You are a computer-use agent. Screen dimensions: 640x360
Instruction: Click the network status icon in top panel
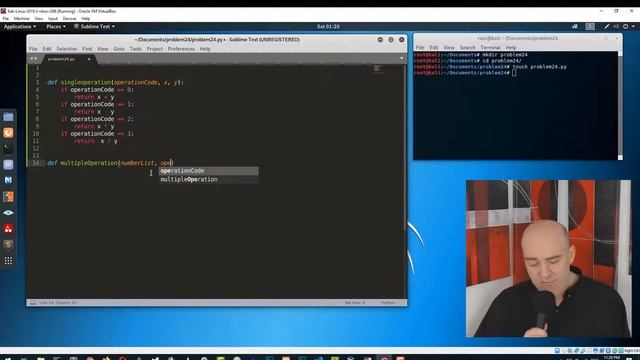click(575, 27)
